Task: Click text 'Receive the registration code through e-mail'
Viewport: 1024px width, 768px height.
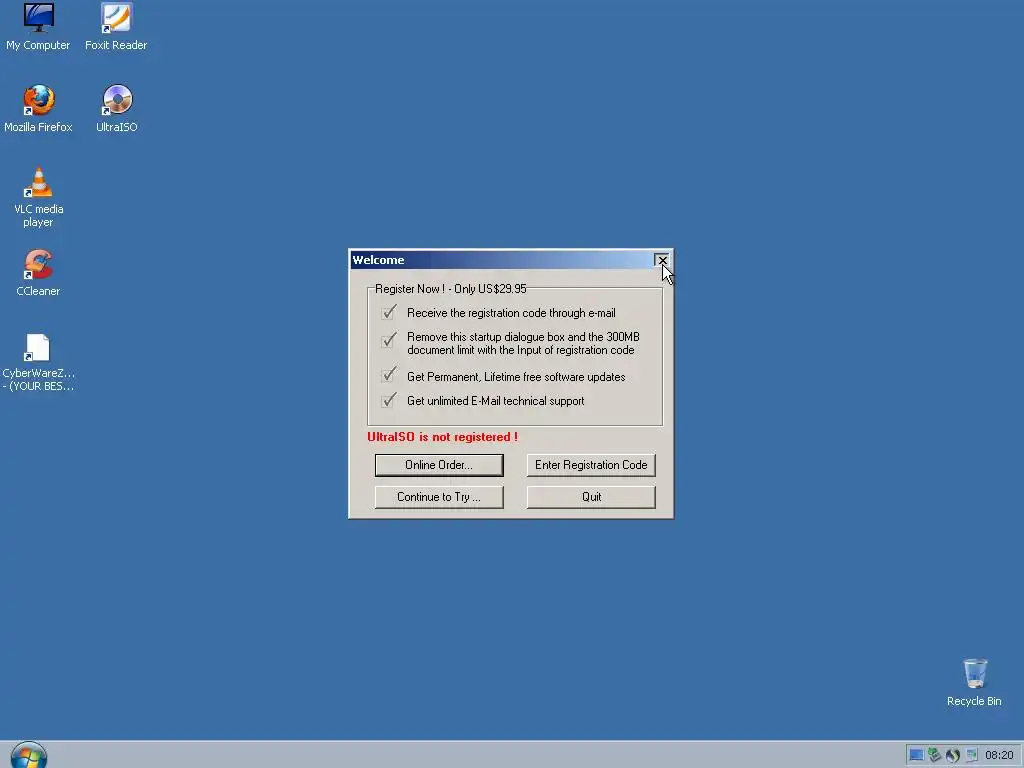Action: tap(511, 313)
